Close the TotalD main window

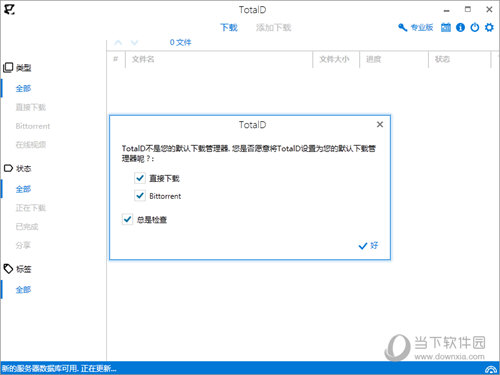point(489,9)
